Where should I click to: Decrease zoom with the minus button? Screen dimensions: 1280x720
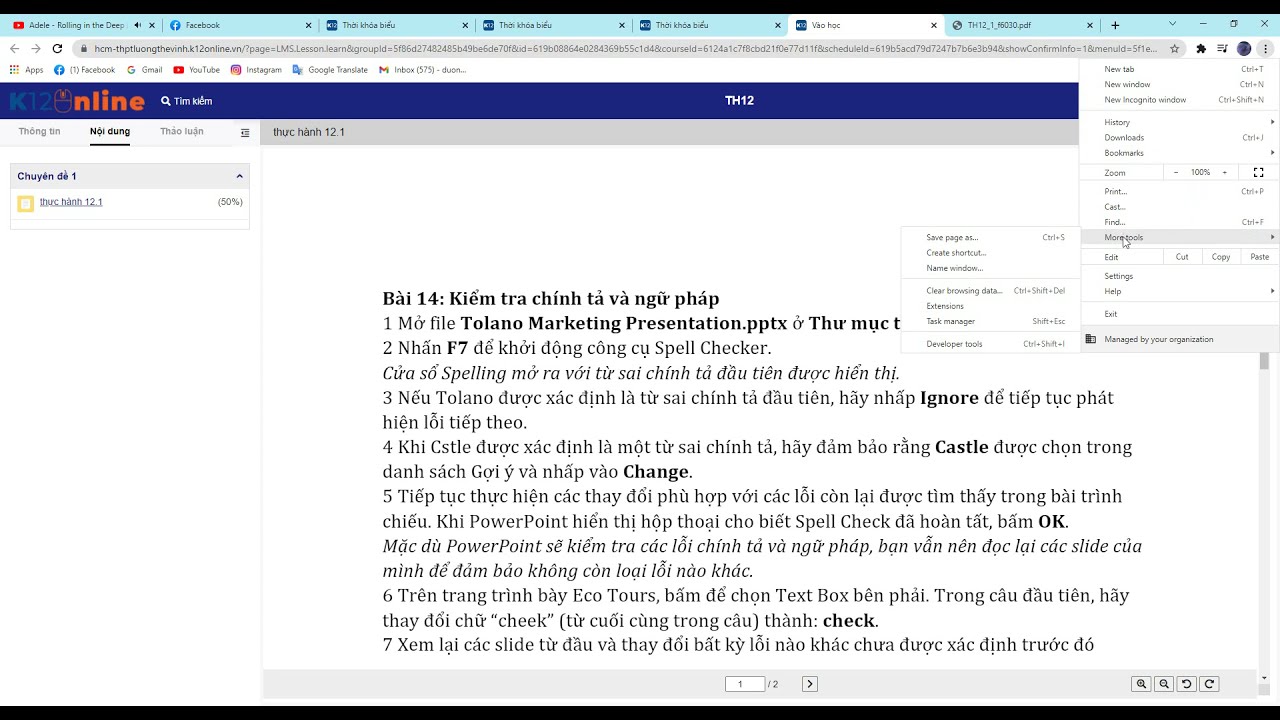click(x=1176, y=172)
